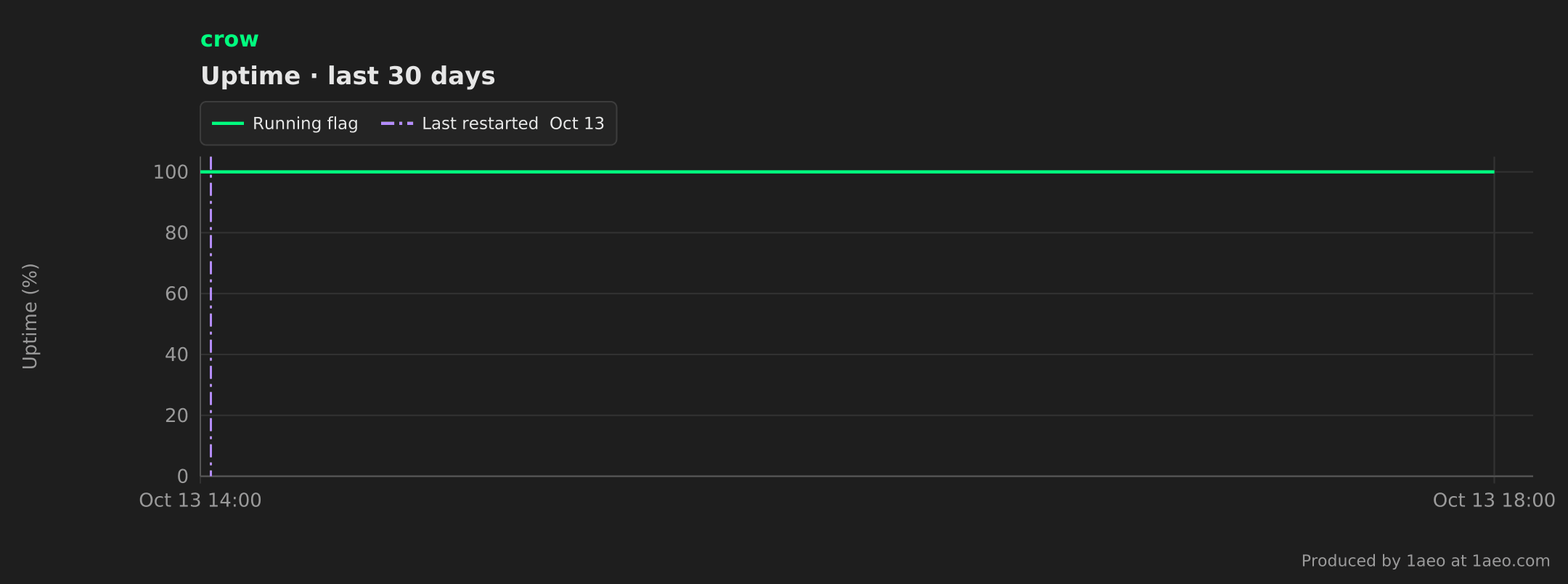
Task: Click the 60 tick on the y-axis
Action: tap(176, 294)
